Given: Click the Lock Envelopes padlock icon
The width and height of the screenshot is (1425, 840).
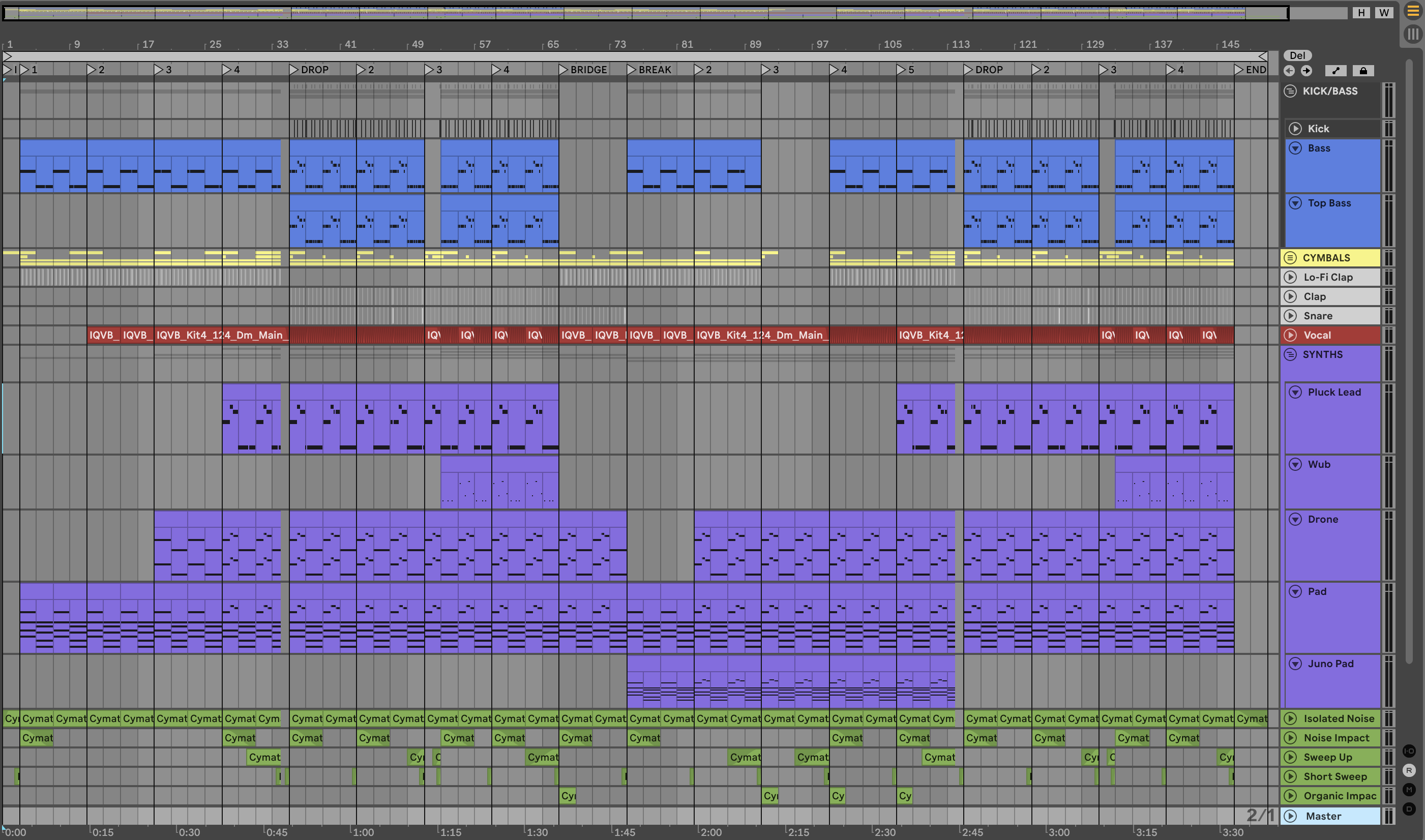Looking at the screenshot, I should 1363,71.
